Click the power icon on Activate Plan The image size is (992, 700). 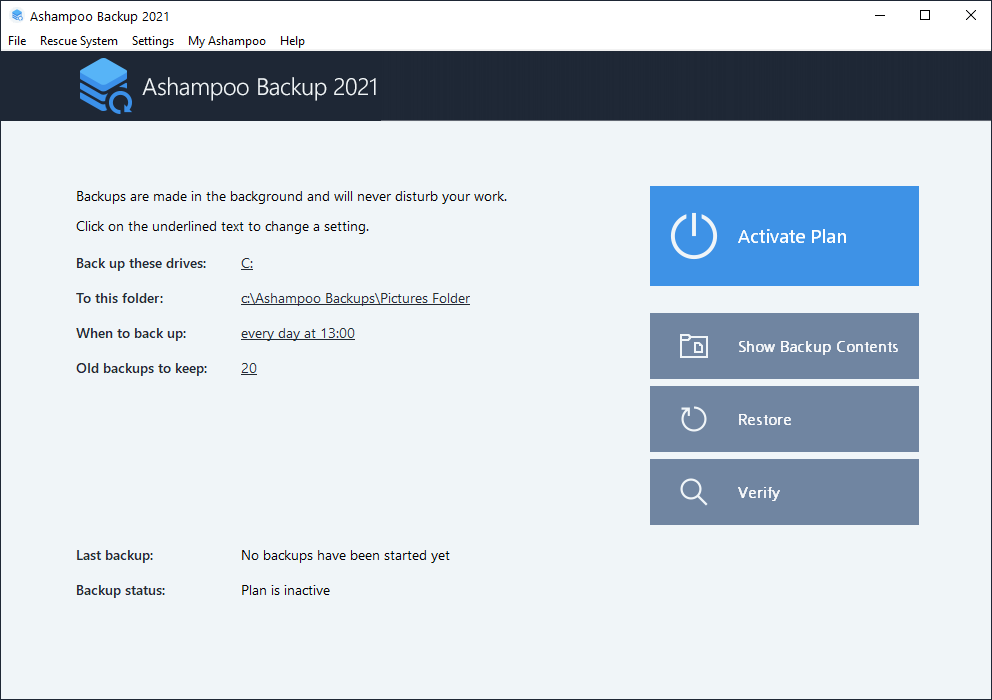[x=693, y=236]
